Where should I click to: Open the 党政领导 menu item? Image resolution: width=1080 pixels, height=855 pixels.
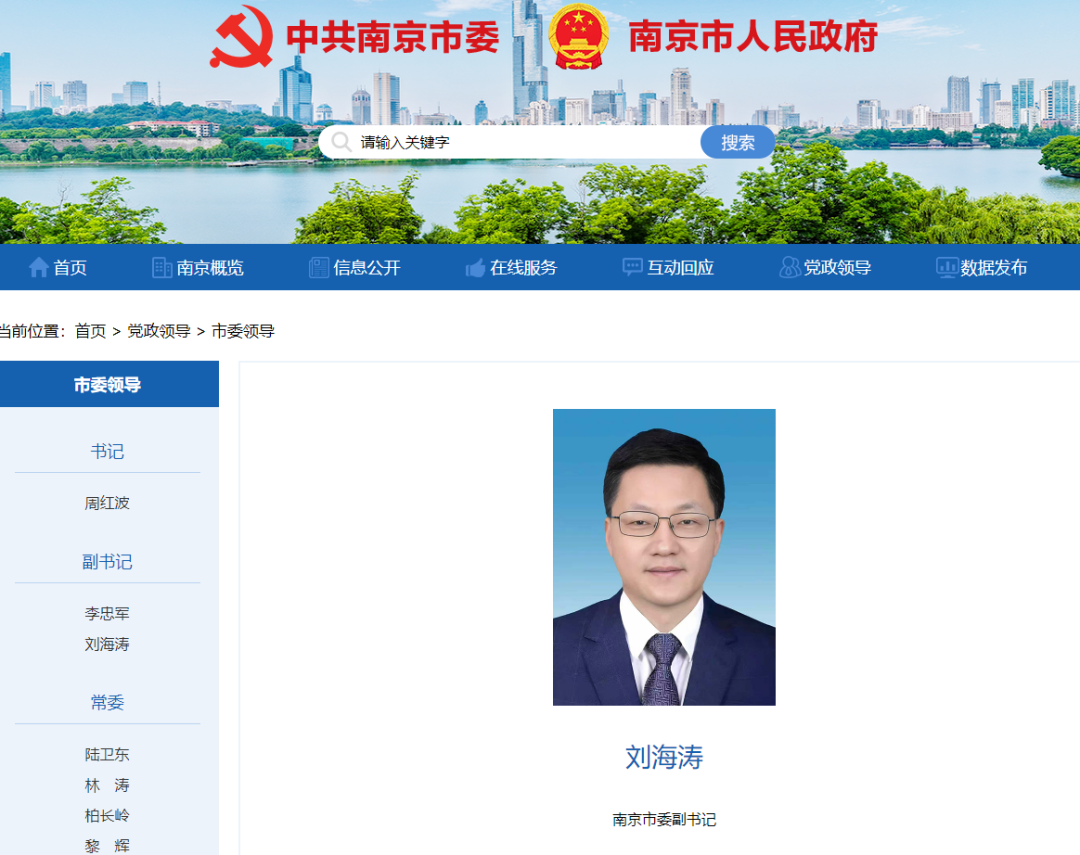tap(838, 267)
